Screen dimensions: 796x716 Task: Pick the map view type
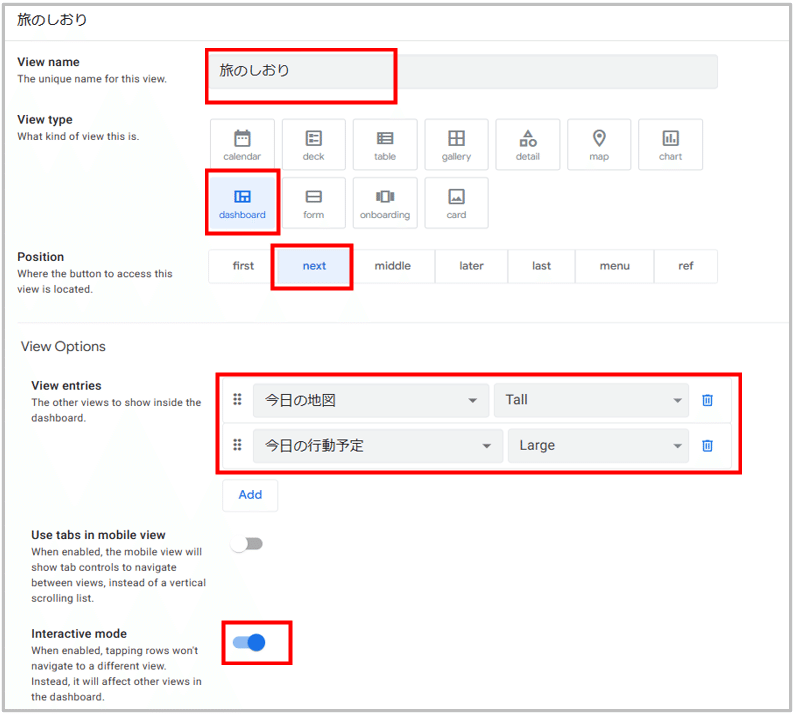pos(599,145)
